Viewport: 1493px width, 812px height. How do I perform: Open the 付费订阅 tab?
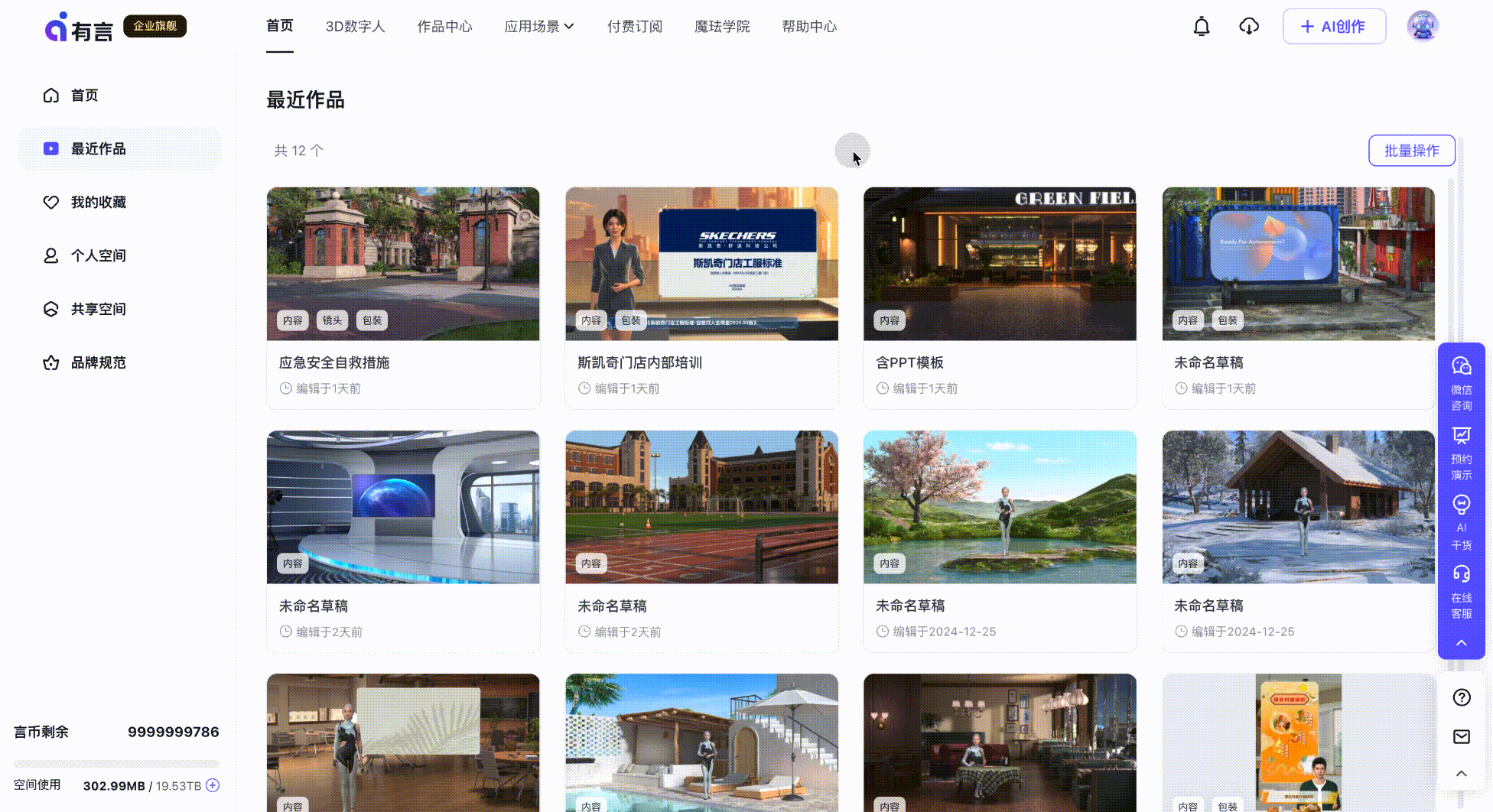[x=635, y=27]
